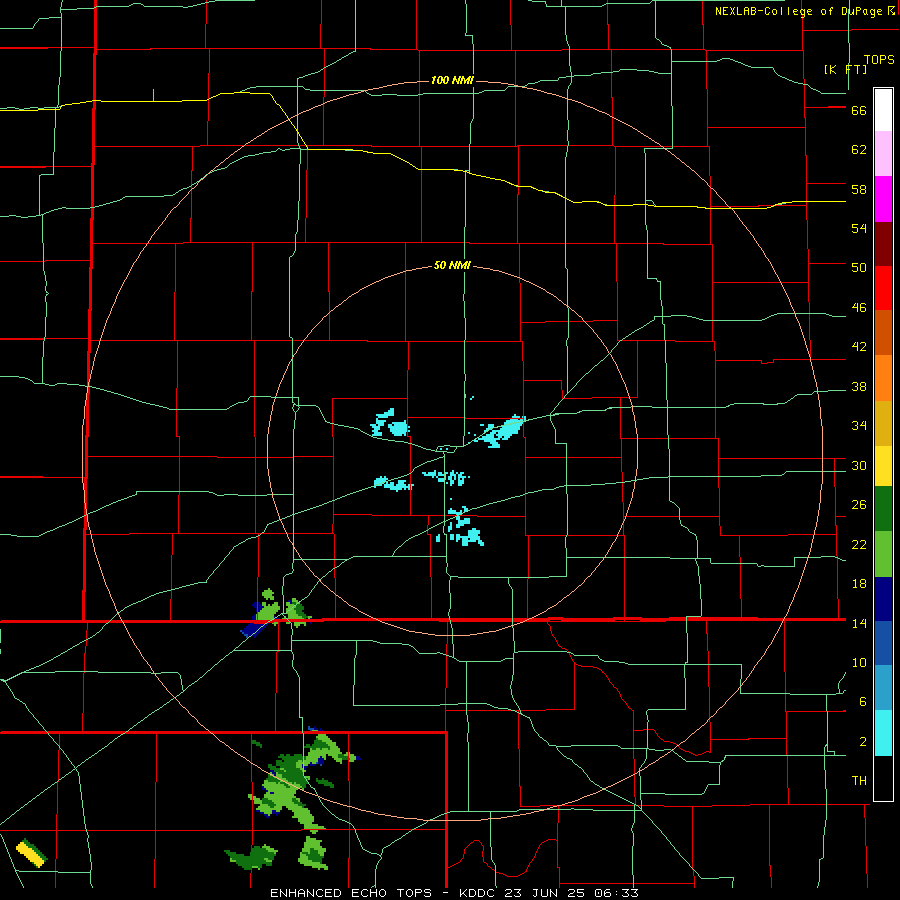Click the light pink legend swatch
Image resolution: width=900 pixels, height=900 pixels.
tap(883, 153)
